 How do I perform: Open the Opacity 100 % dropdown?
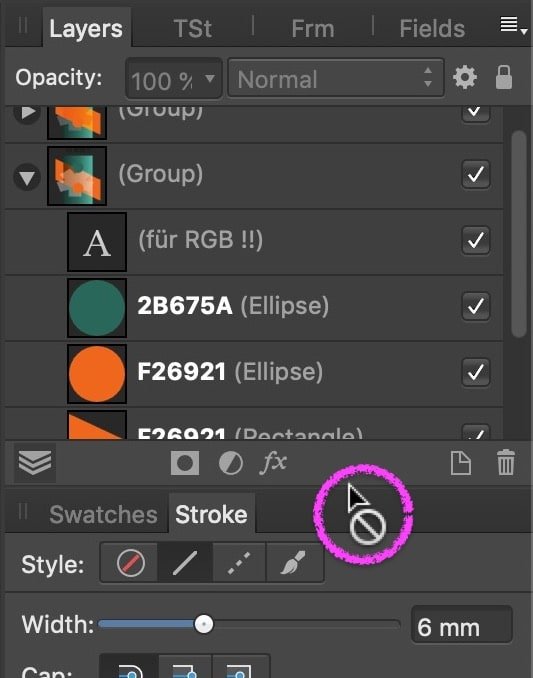173,78
